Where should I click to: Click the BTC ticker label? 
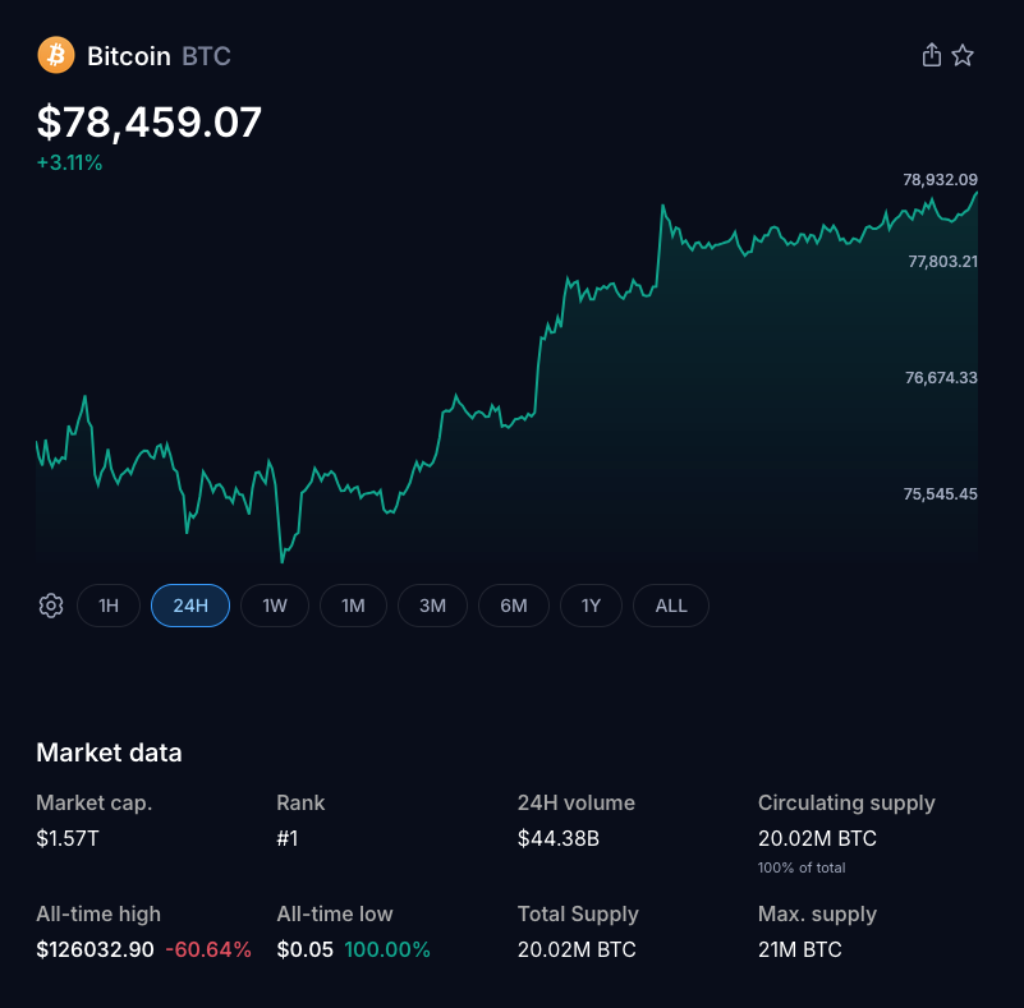(x=207, y=57)
